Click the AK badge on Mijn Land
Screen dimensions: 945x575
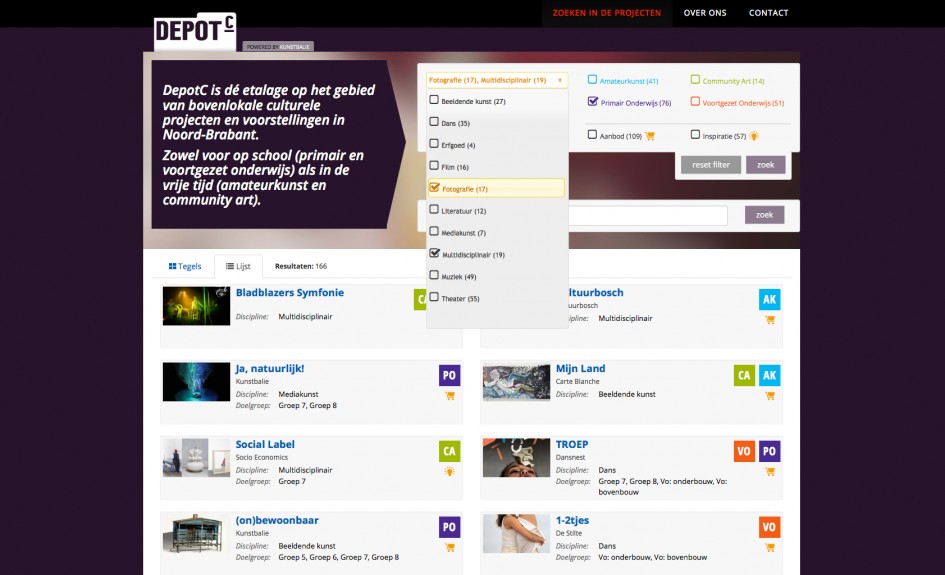click(x=769, y=375)
